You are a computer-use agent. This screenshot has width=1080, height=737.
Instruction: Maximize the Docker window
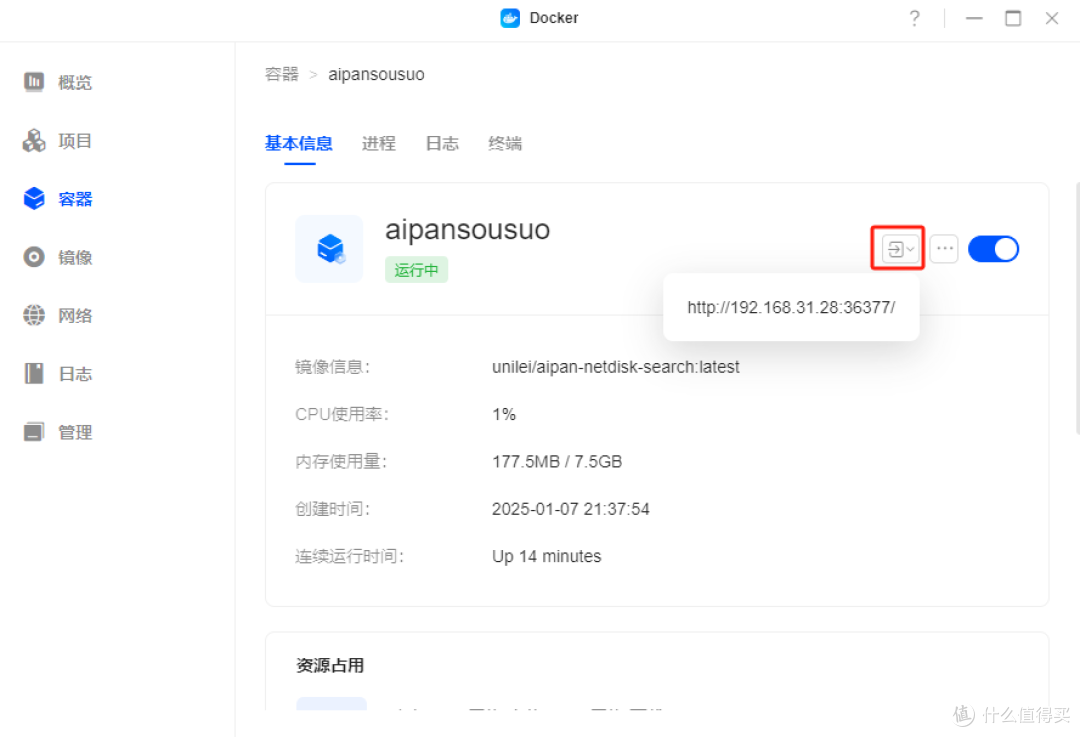pos(1013,18)
